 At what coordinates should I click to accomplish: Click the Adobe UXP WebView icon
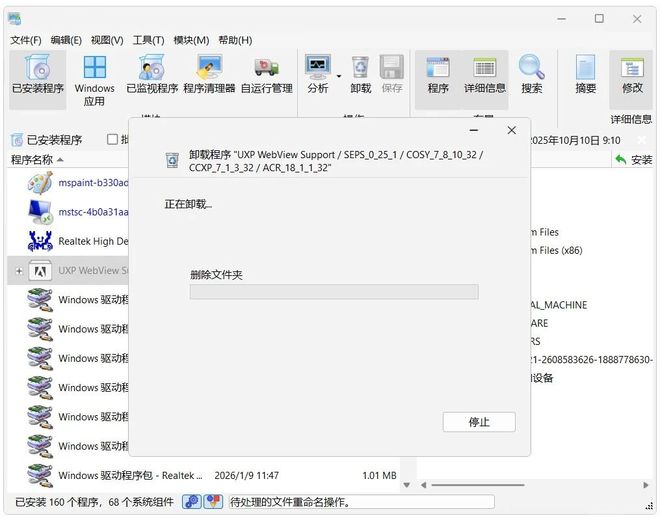pos(40,271)
